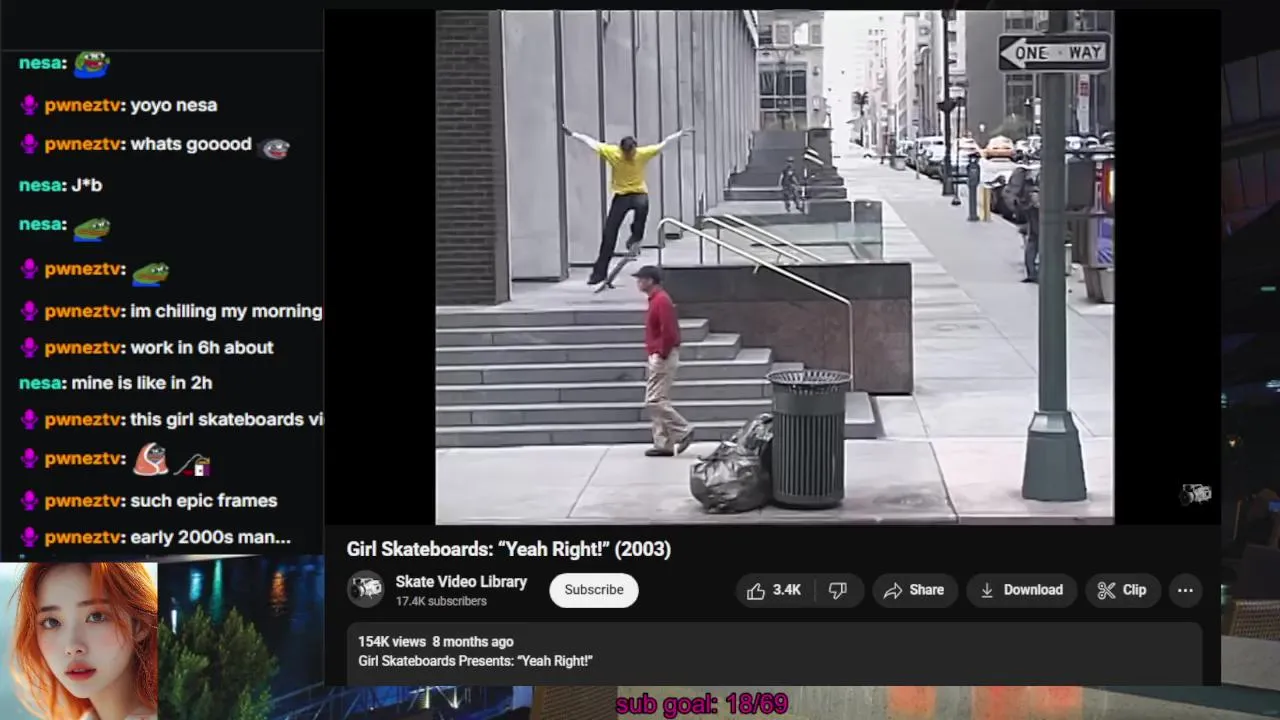
Task: Click the mic badge beside "yoyo nesa"
Action: (x=30, y=105)
